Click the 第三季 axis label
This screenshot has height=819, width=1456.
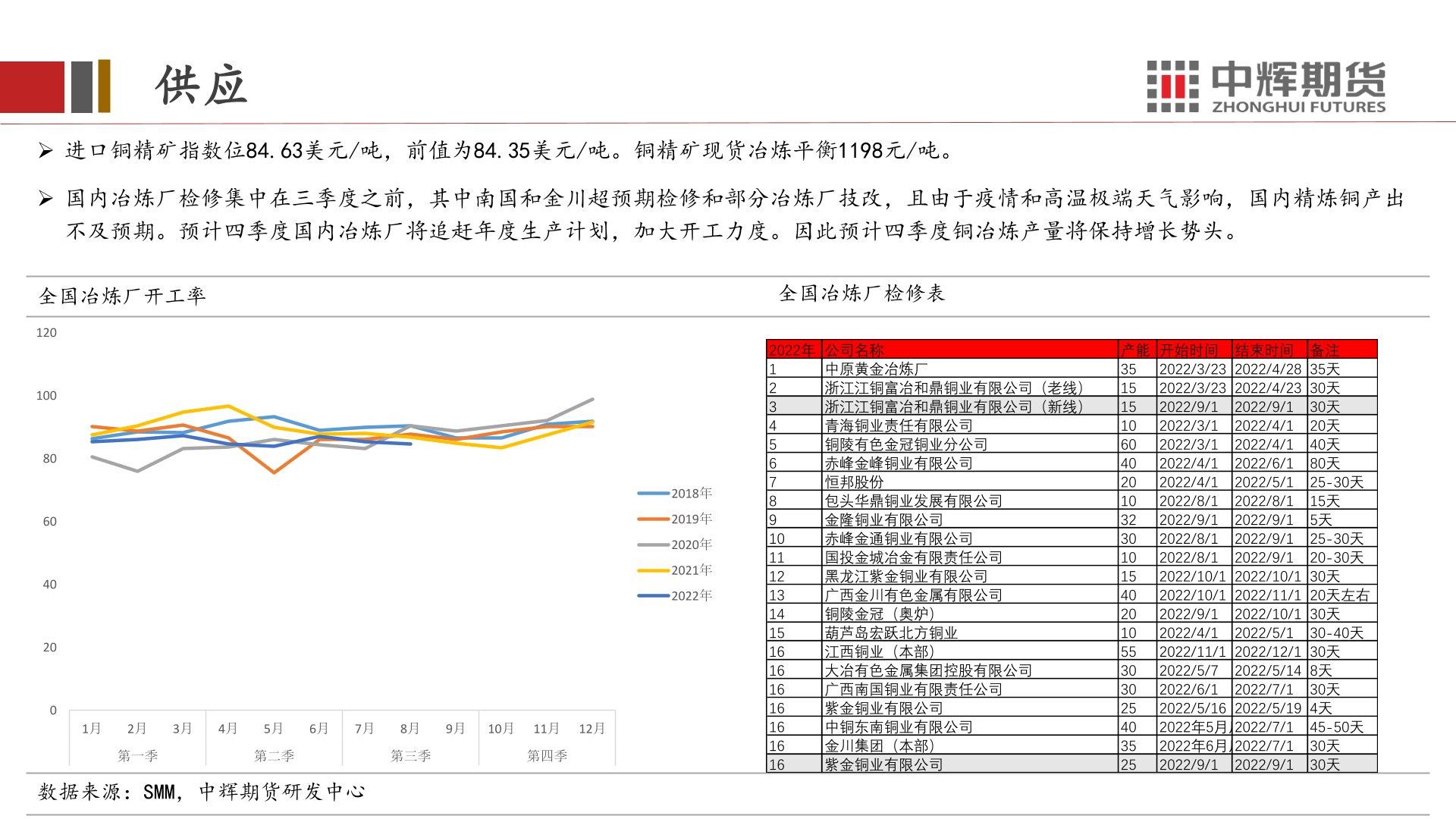click(x=410, y=756)
